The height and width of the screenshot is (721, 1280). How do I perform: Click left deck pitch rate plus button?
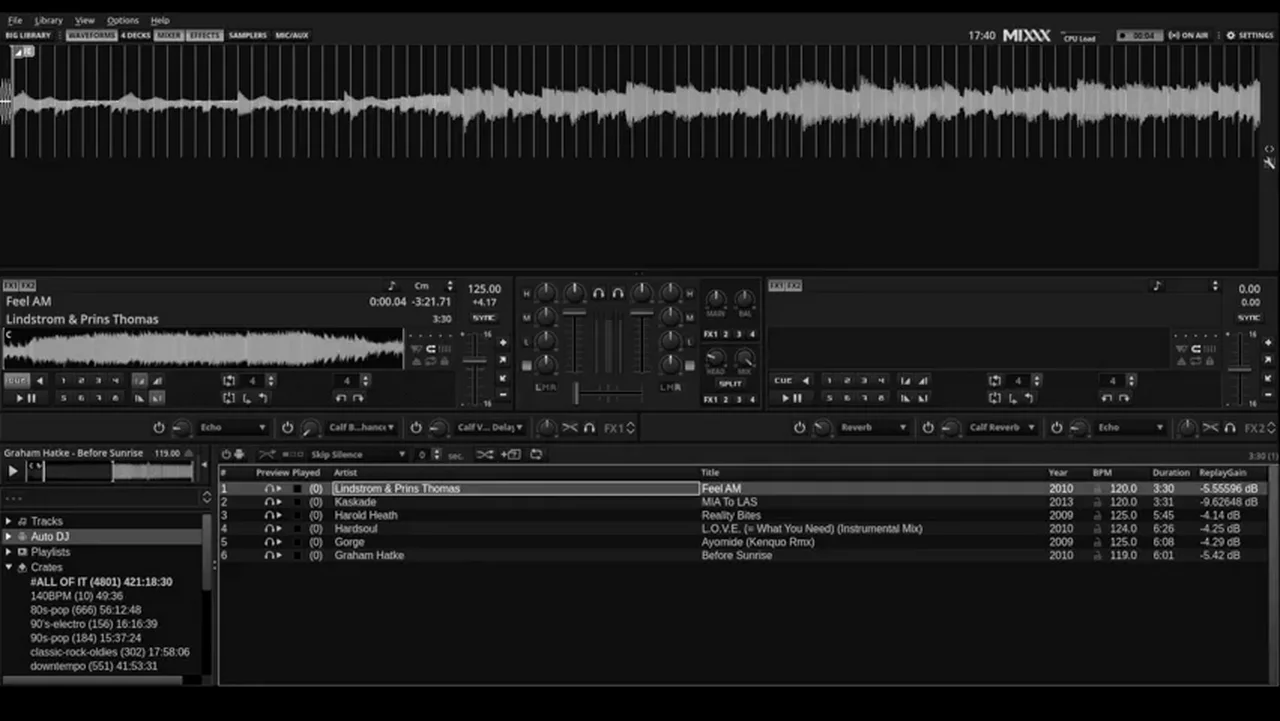503,342
